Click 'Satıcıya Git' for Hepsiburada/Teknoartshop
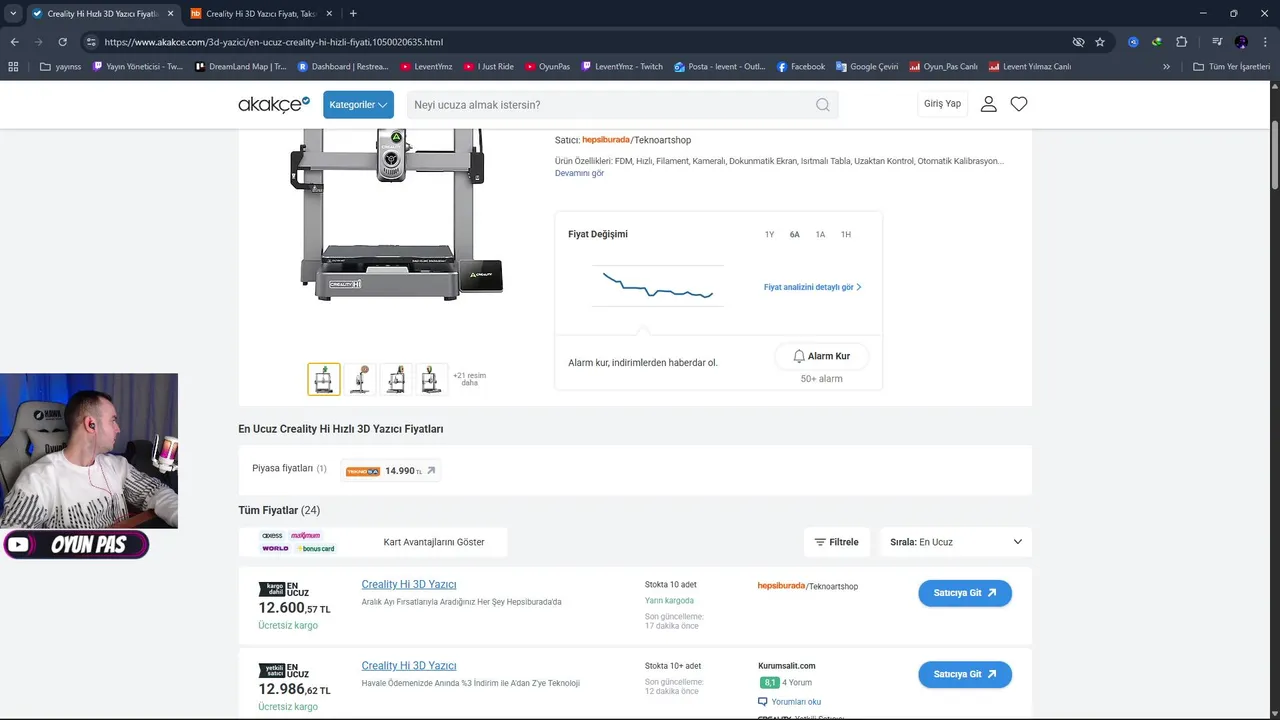The height and width of the screenshot is (720, 1280). click(x=965, y=593)
